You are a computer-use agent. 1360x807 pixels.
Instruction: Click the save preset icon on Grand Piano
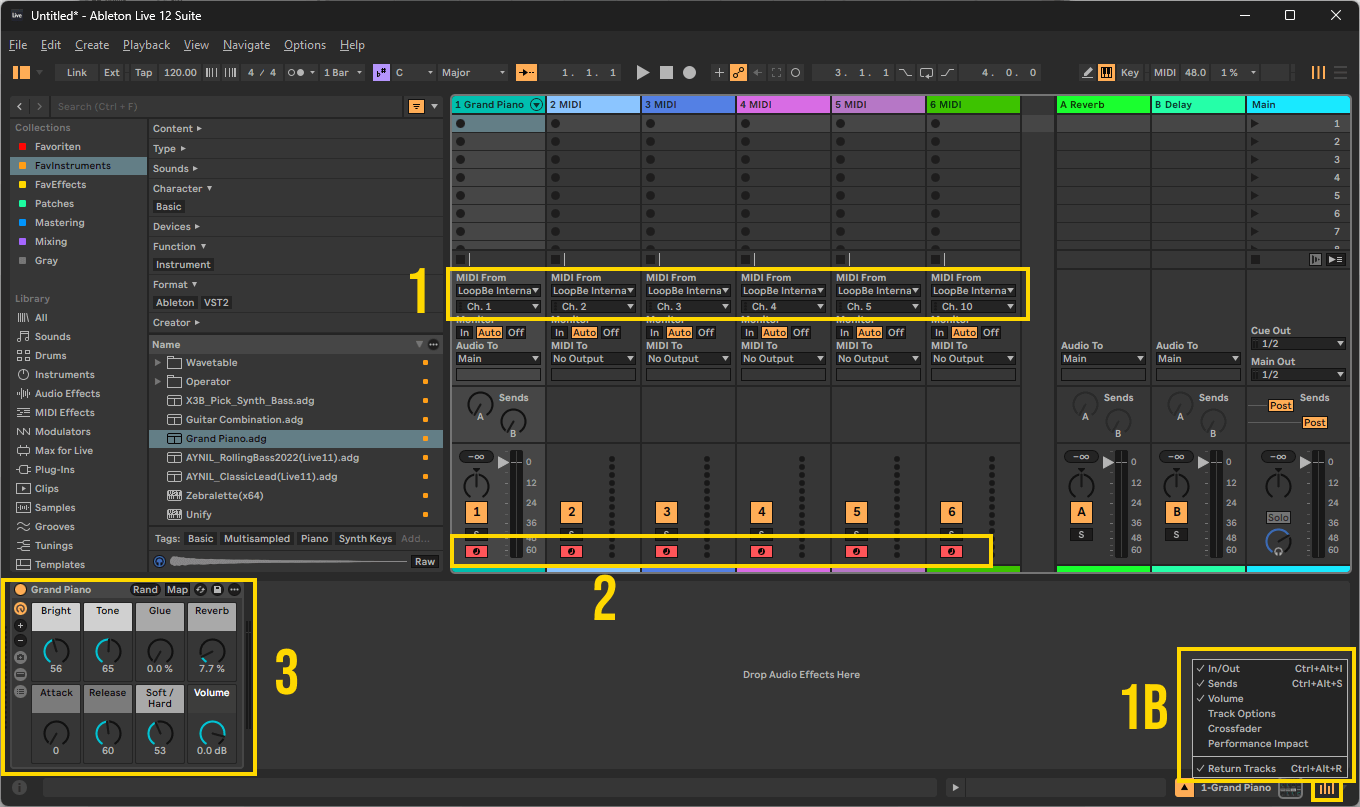point(217,589)
